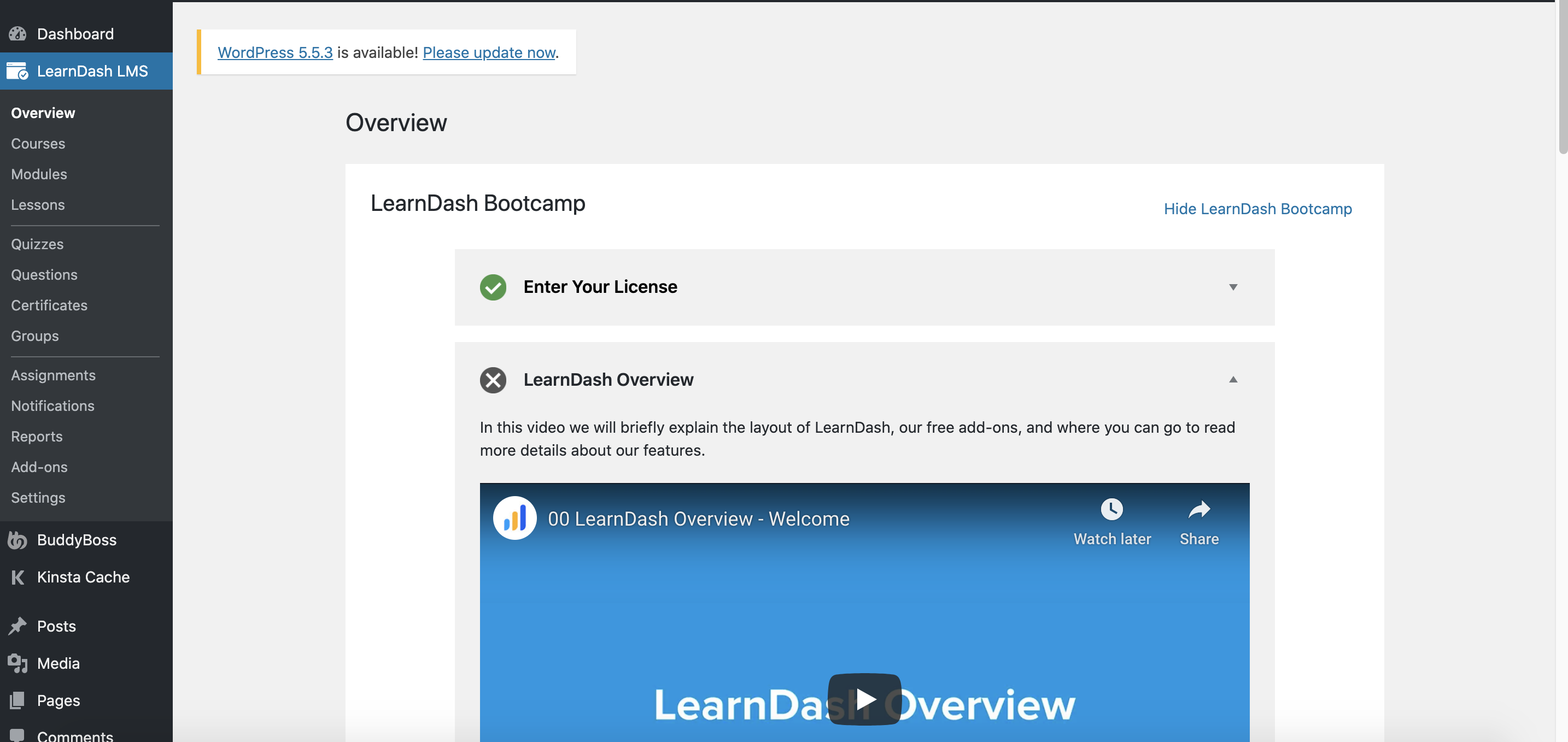
Task: Open the Reports page
Action: coord(37,436)
